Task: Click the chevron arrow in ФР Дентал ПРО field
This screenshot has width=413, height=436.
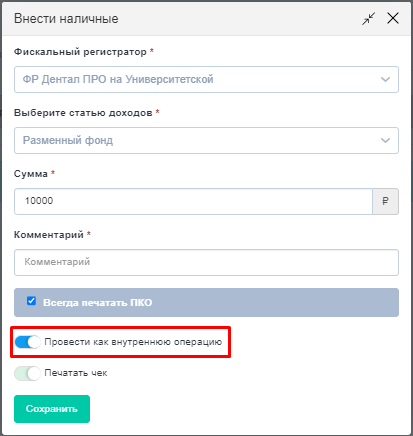Action: (385, 80)
